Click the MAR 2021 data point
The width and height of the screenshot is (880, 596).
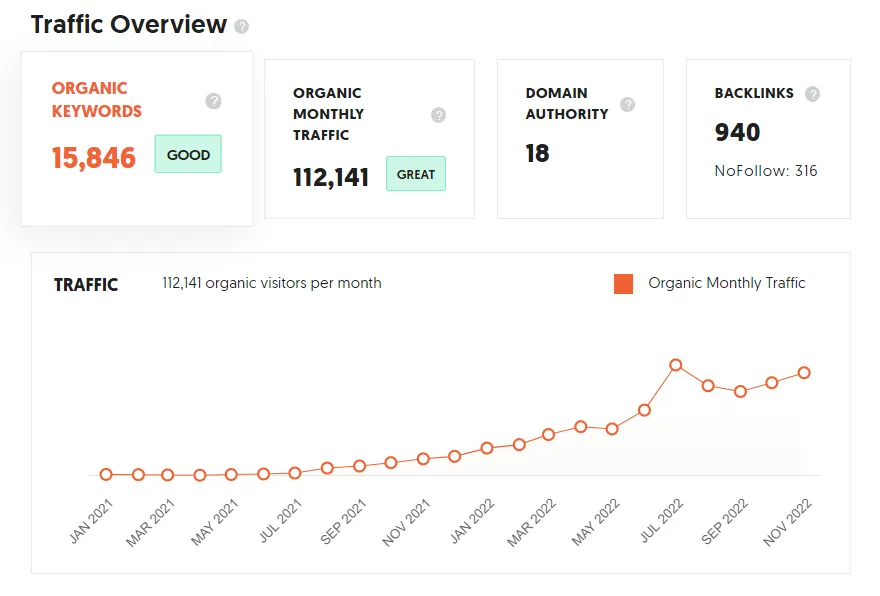(167, 475)
